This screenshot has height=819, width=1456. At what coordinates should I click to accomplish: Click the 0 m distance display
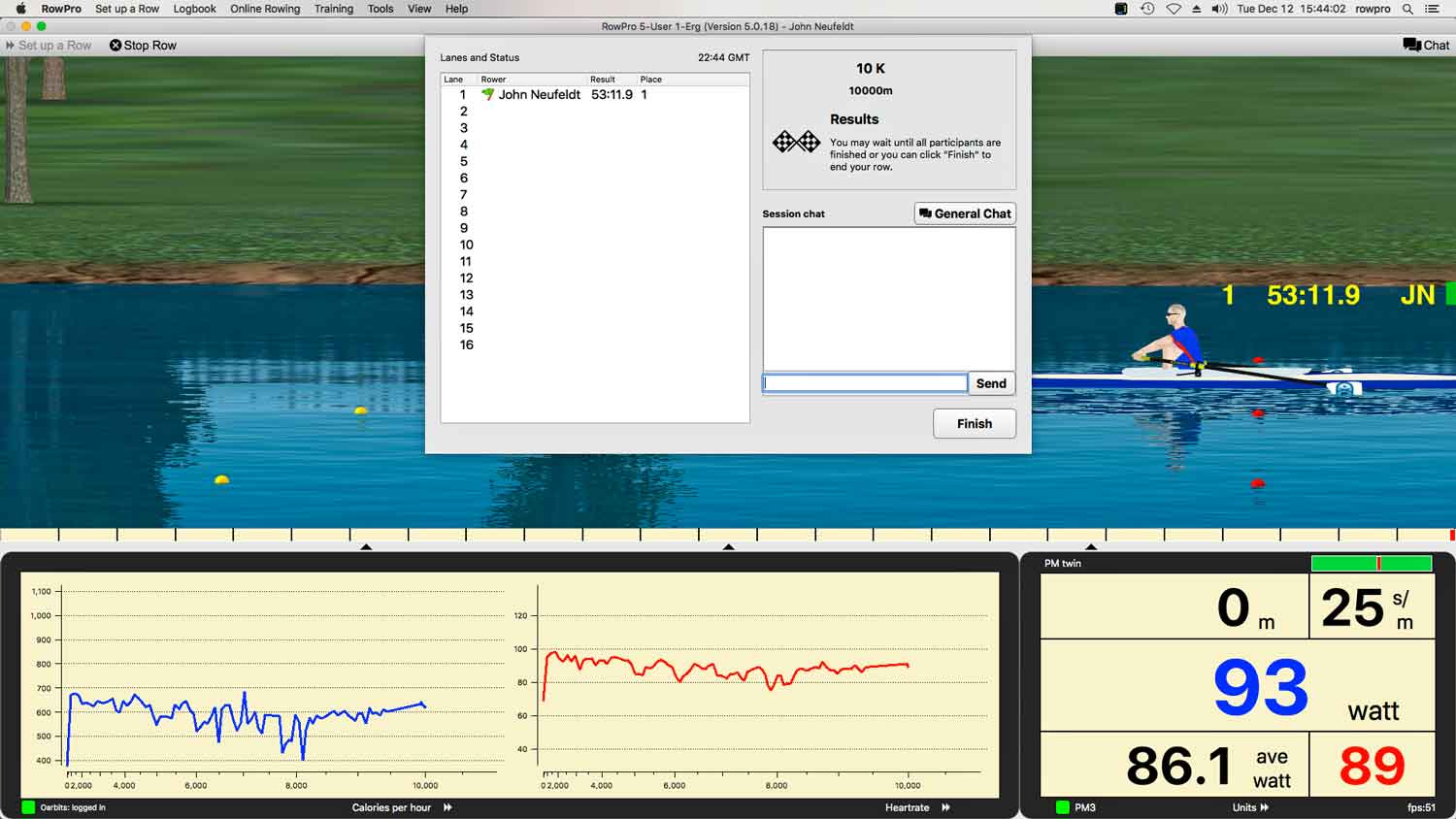[1175, 606]
